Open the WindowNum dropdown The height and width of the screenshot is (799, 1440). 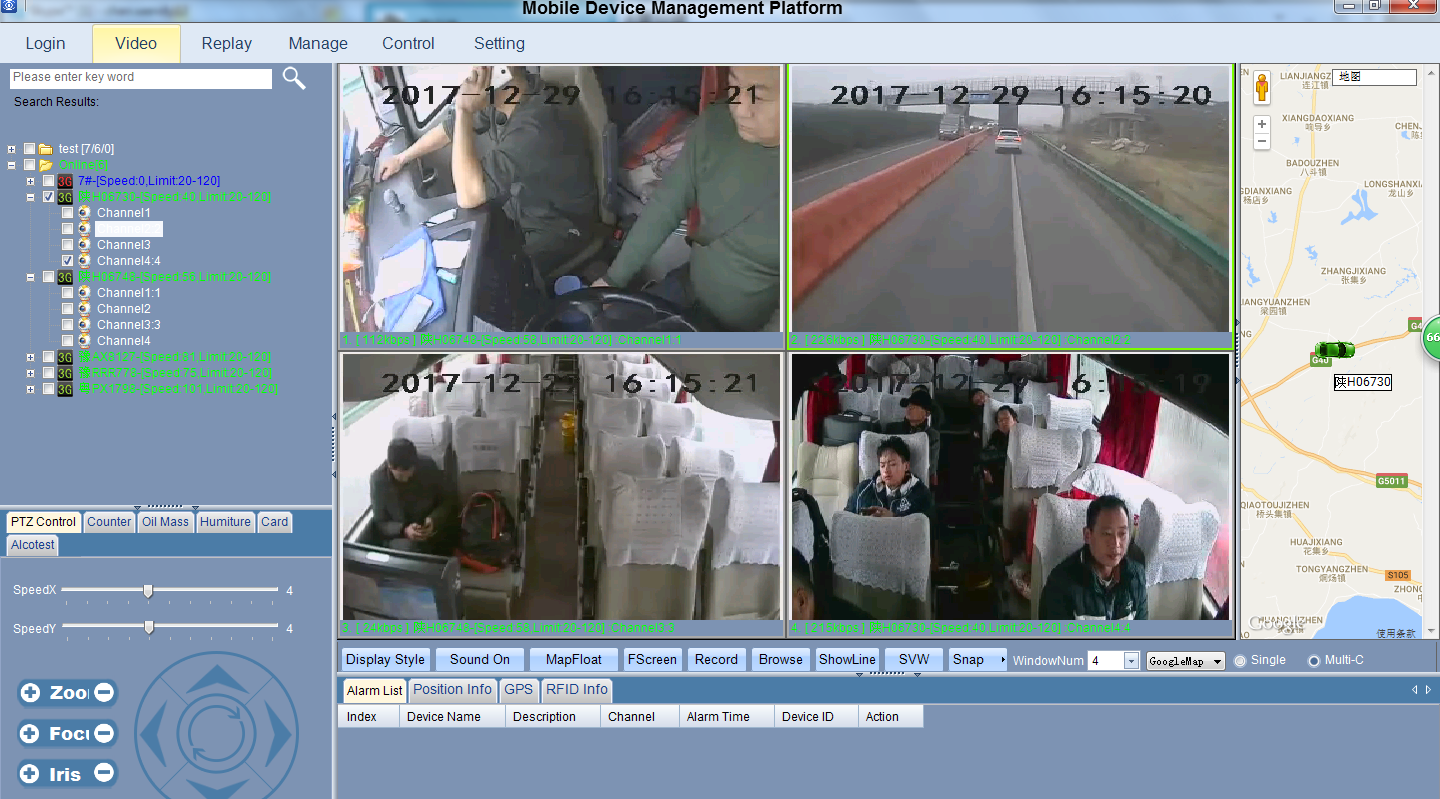point(1131,661)
